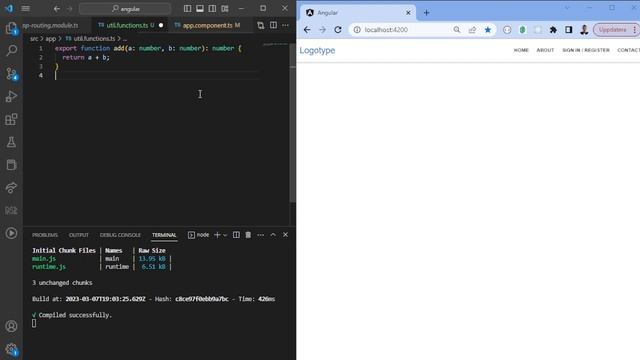The height and width of the screenshot is (360, 640).
Task: Click the app breadcrumb segment
Action: tap(51, 38)
